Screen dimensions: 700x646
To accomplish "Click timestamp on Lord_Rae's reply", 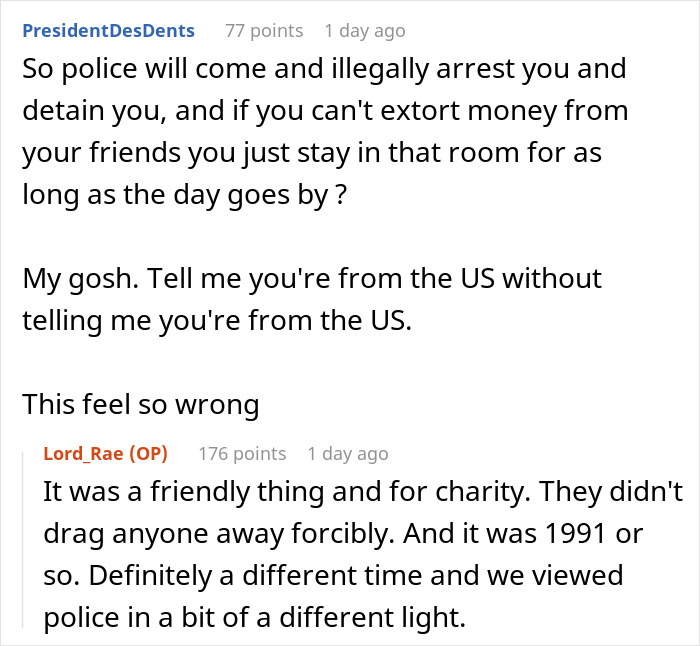I will 348,454.
